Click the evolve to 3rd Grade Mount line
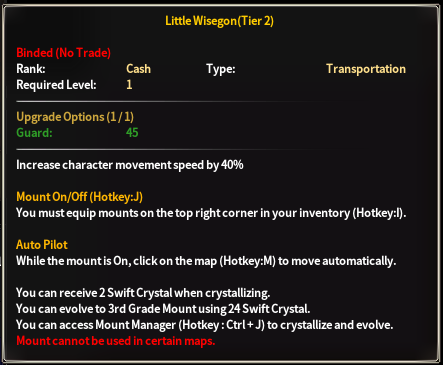Viewport: 443px width, 365px height. pos(163,309)
